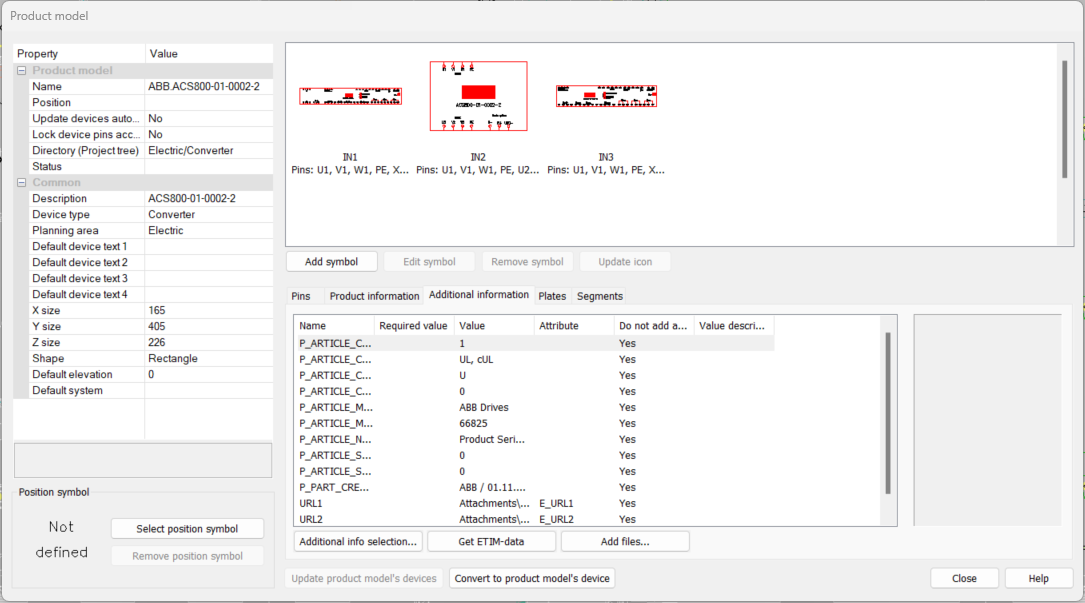
Task: Collapse the Common property group
Action: pyautogui.click(x=21, y=183)
